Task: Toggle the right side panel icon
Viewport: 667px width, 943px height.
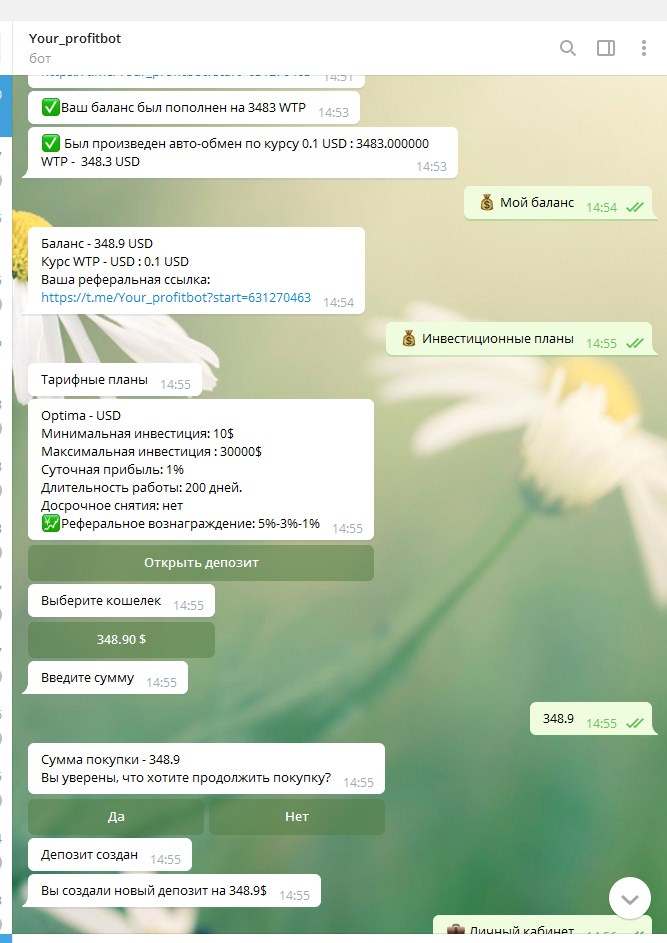Action: (x=606, y=48)
